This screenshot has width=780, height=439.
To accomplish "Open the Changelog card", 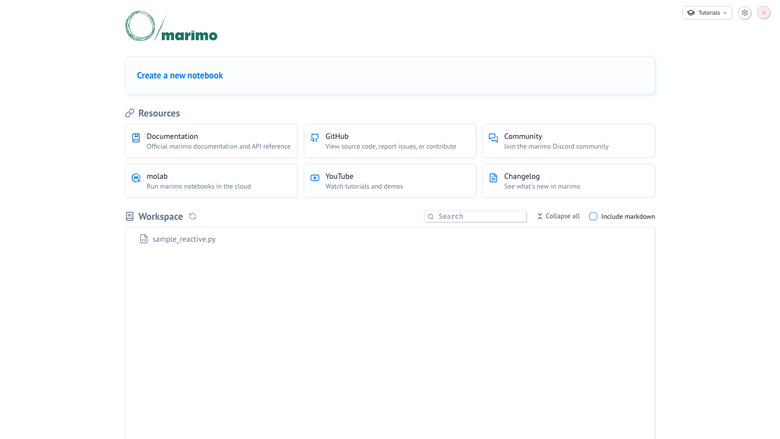I will 569,181.
